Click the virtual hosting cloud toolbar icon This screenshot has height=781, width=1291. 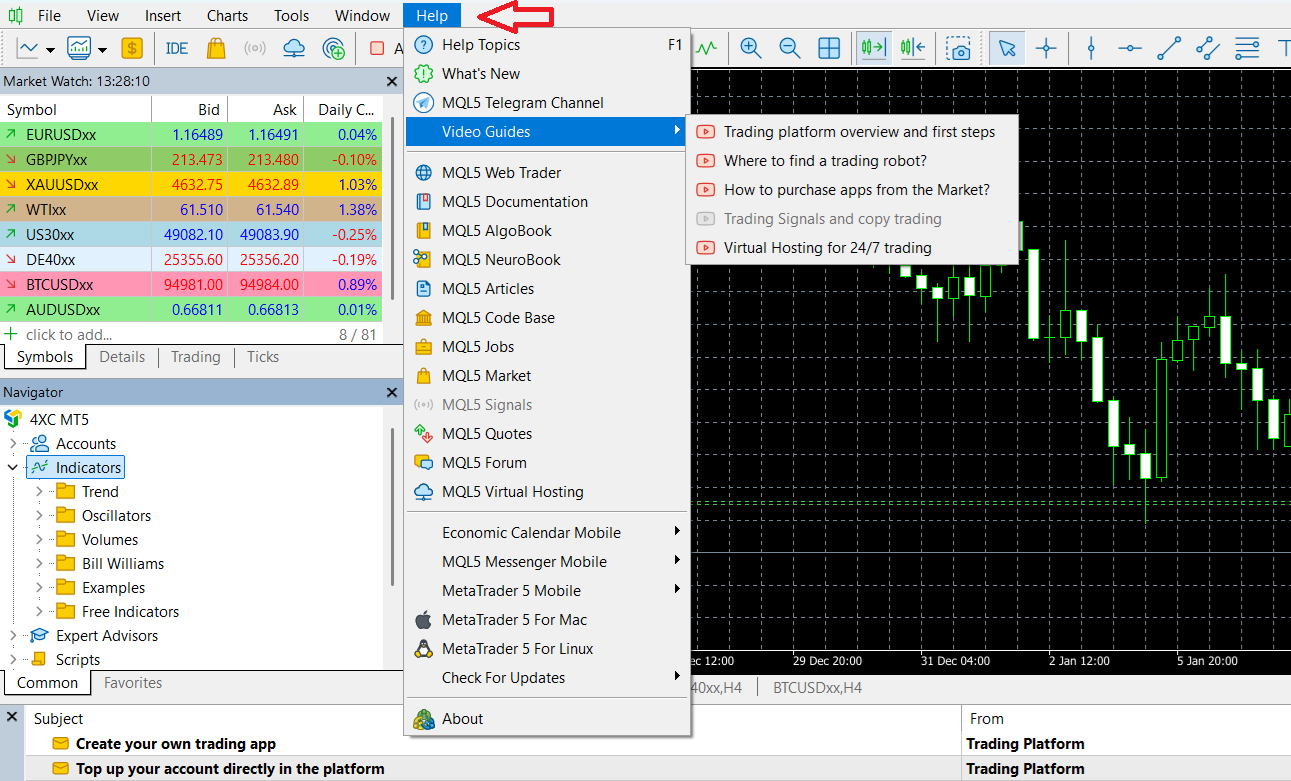295,48
